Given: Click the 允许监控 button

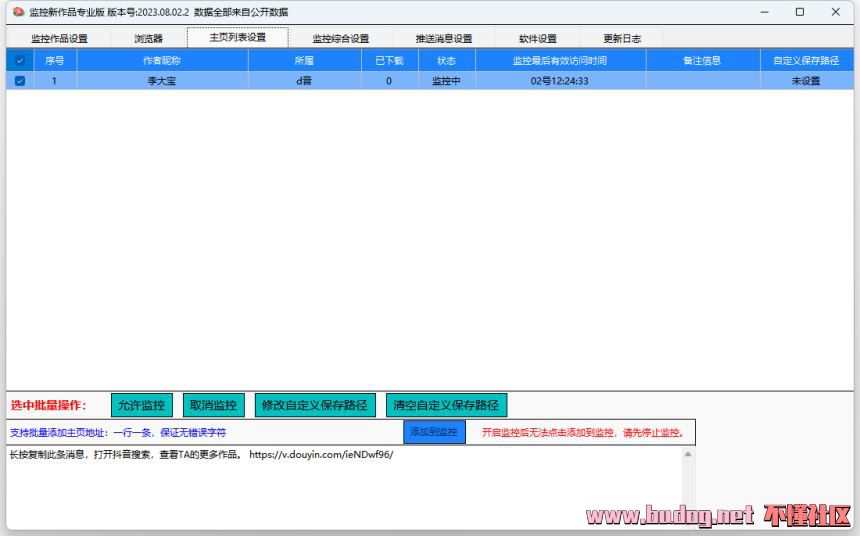Looking at the screenshot, I should [141, 405].
